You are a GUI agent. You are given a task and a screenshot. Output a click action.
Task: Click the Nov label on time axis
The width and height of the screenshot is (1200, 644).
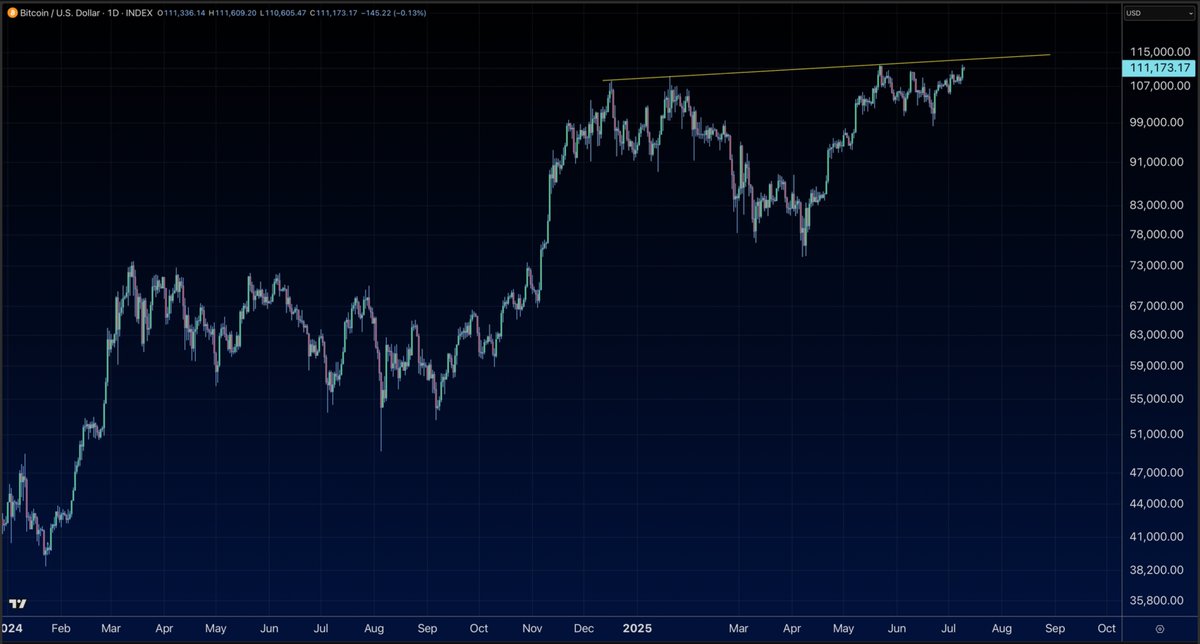(532, 629)
